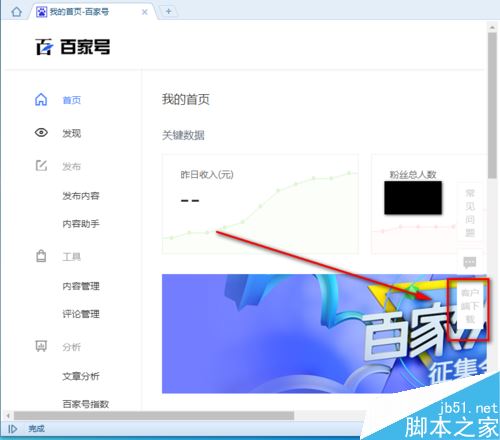Screen dimensions: 500x440
Task: Click the status bar play icon
Action: tap(12, 429)
